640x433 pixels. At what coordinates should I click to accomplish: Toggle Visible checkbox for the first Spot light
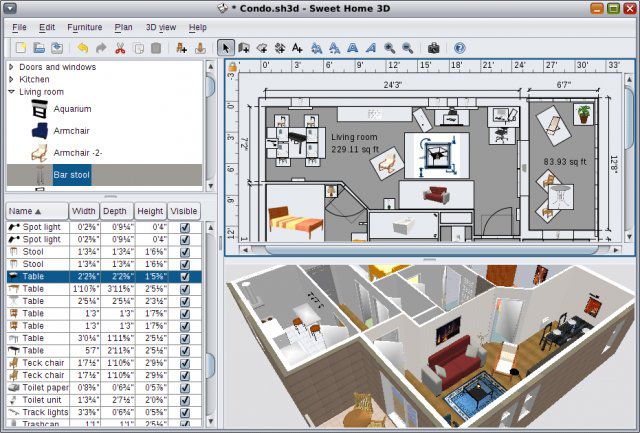point(184,227)
